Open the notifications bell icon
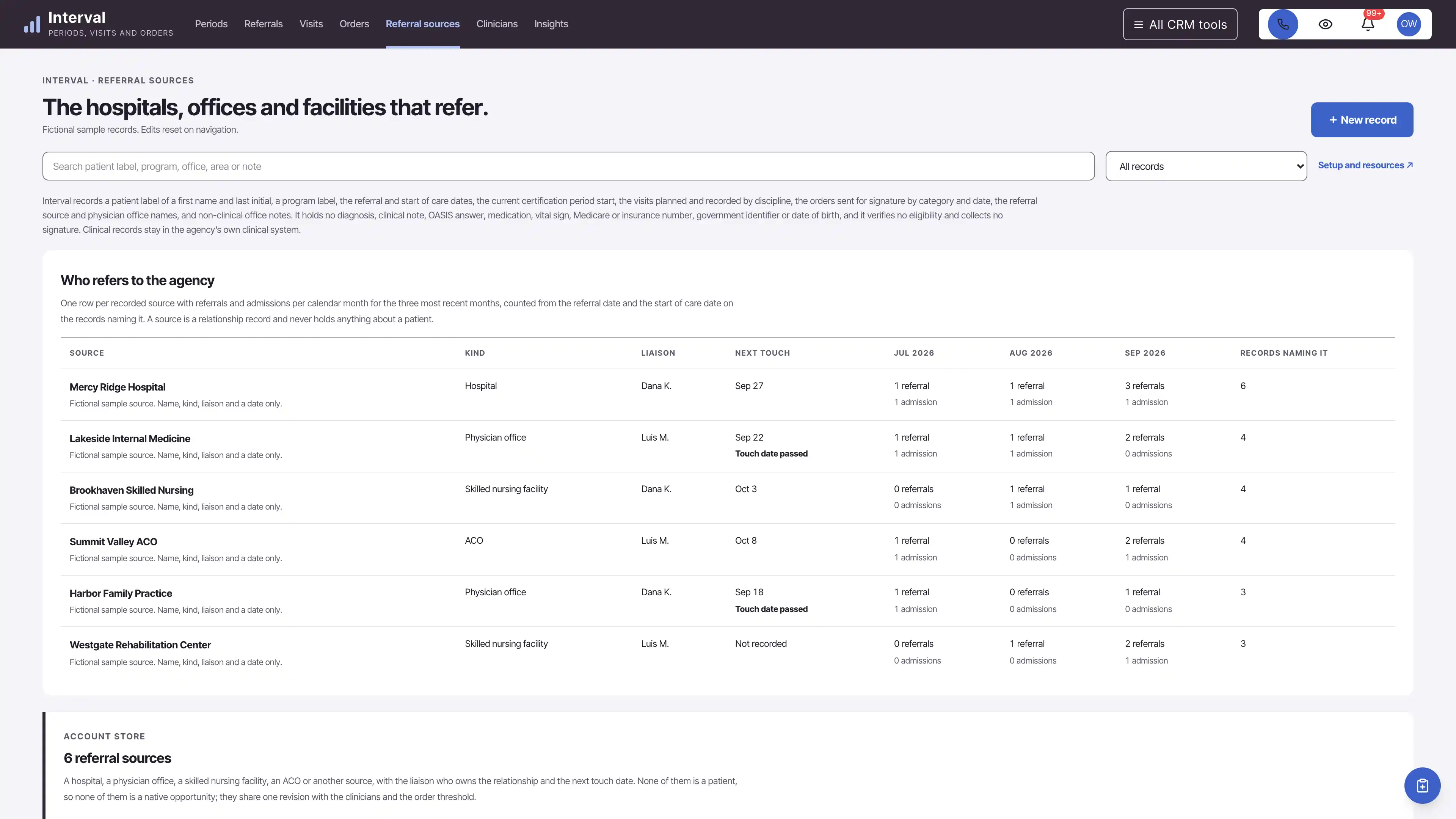 [1367, 24]
